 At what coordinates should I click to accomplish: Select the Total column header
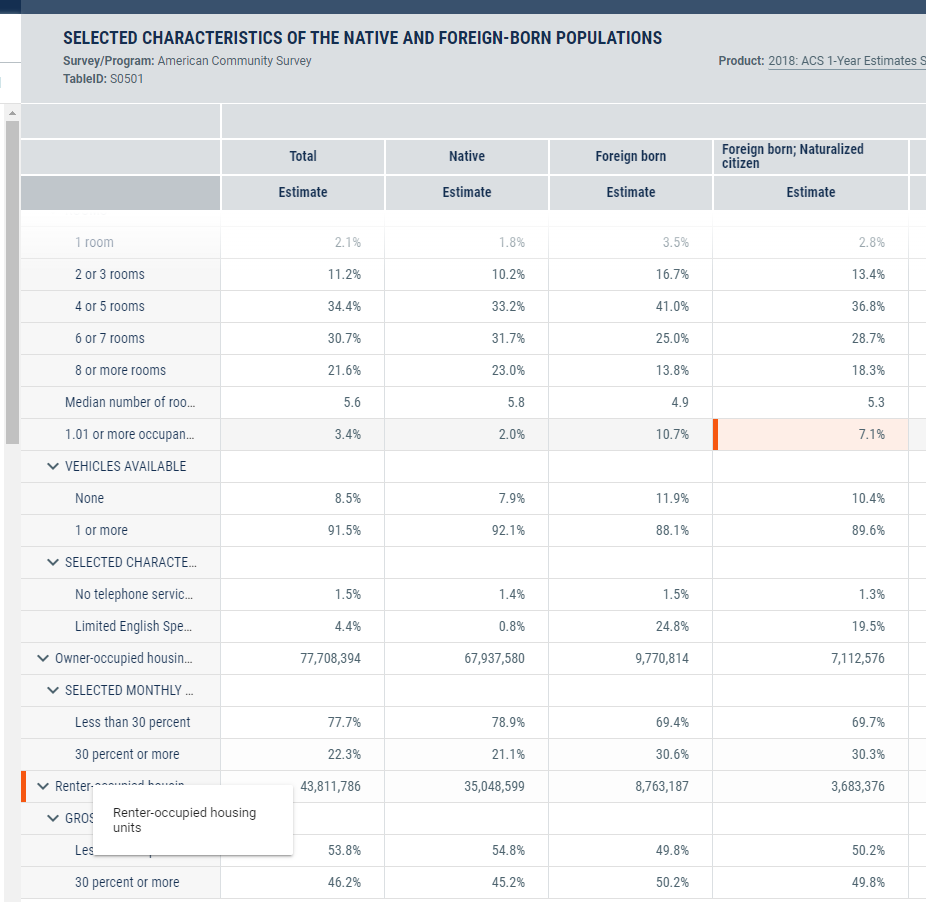pyautogui.click(x=302, y=156)
